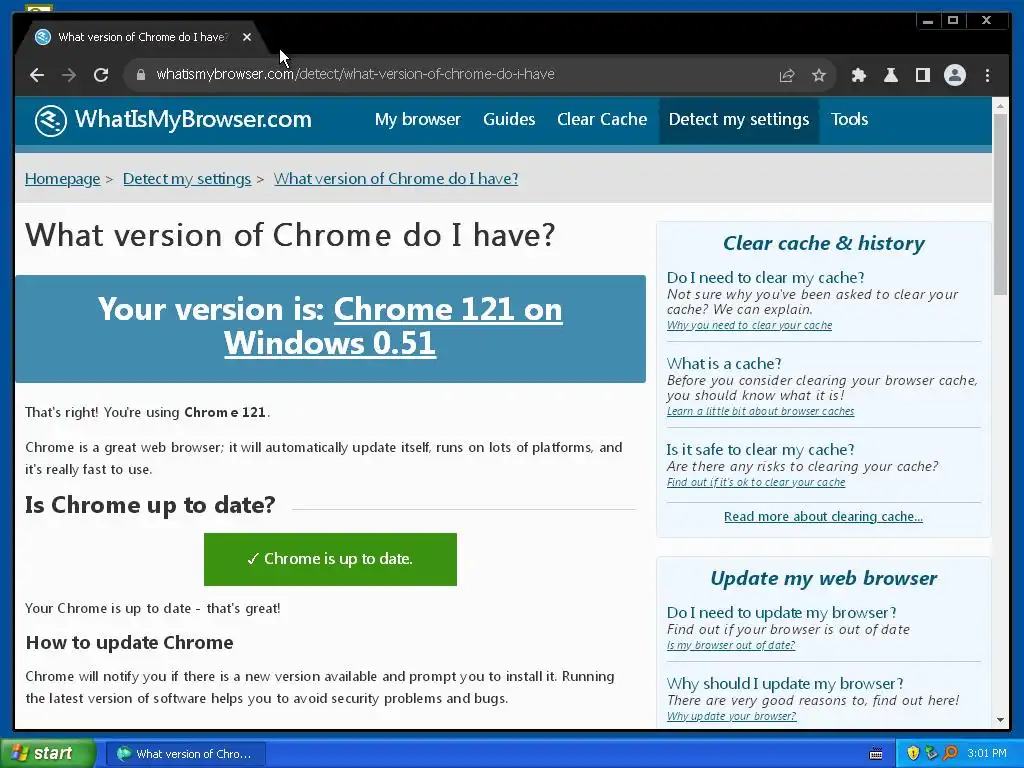Click the 'How to update Chrome' heading

pos(129,643)
